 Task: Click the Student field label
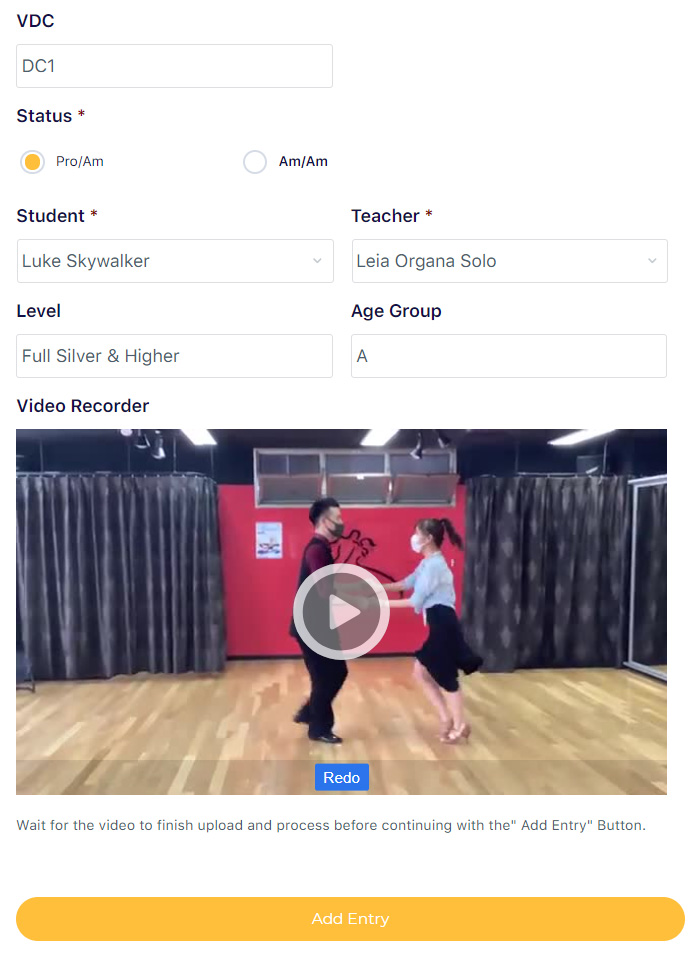51,216
